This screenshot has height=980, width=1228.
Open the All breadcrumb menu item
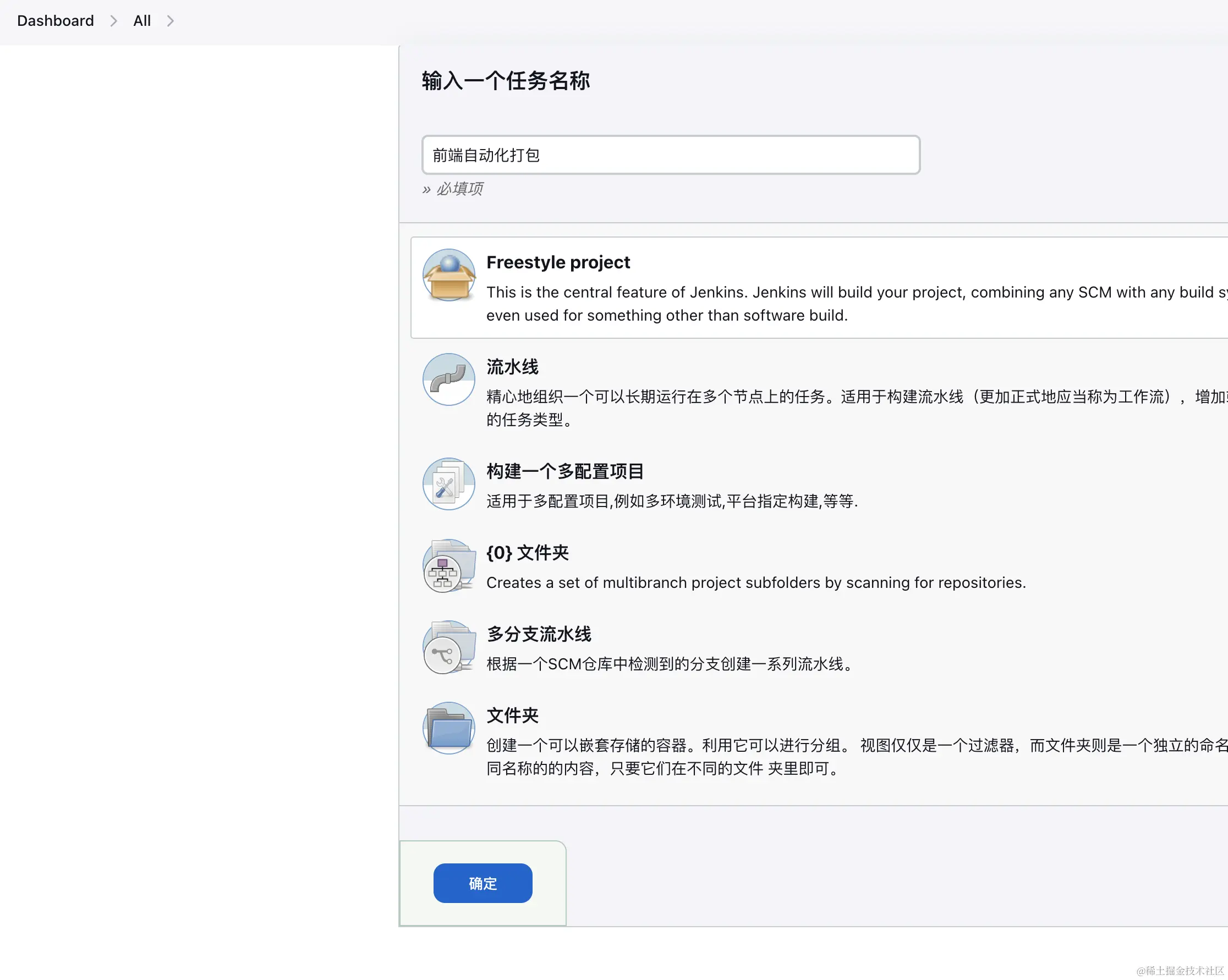(141, 20)
